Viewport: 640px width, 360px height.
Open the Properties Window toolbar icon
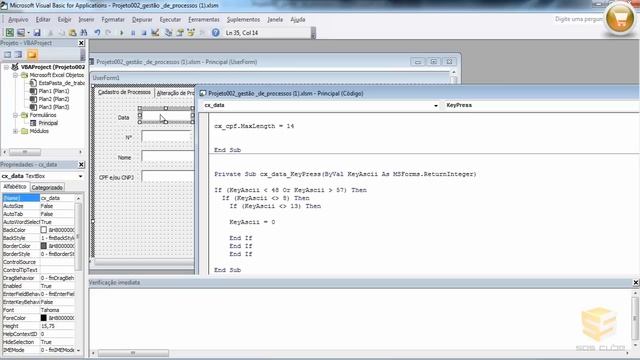(180, 33)
